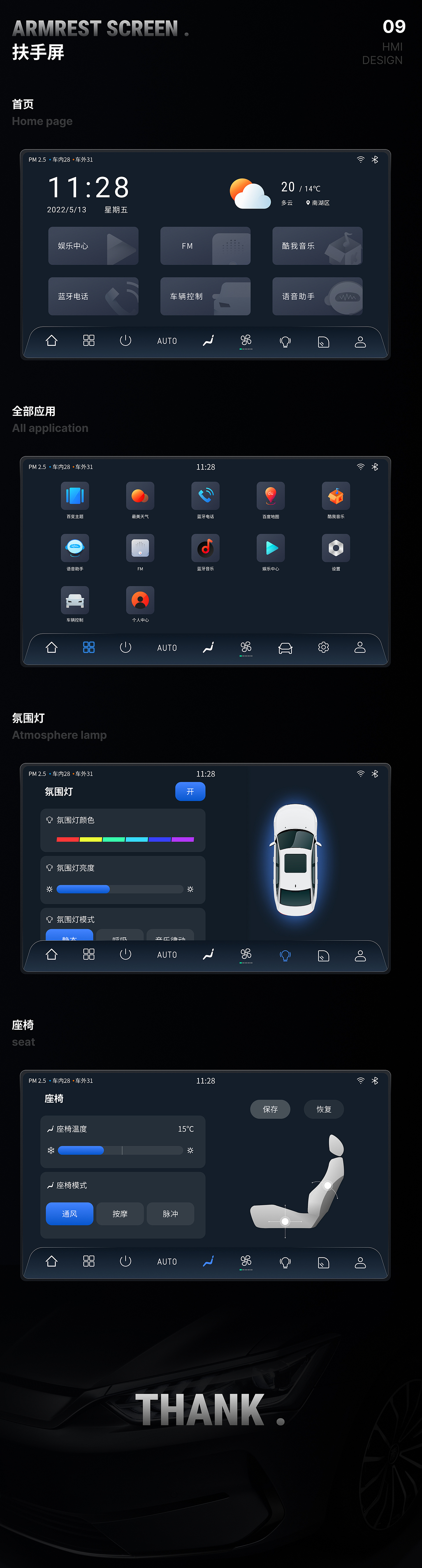The height and width of the screenshot is (1568, 422).
Task: Click the highlighted blue all-apps grid icon
Action: tap(89, 647)
